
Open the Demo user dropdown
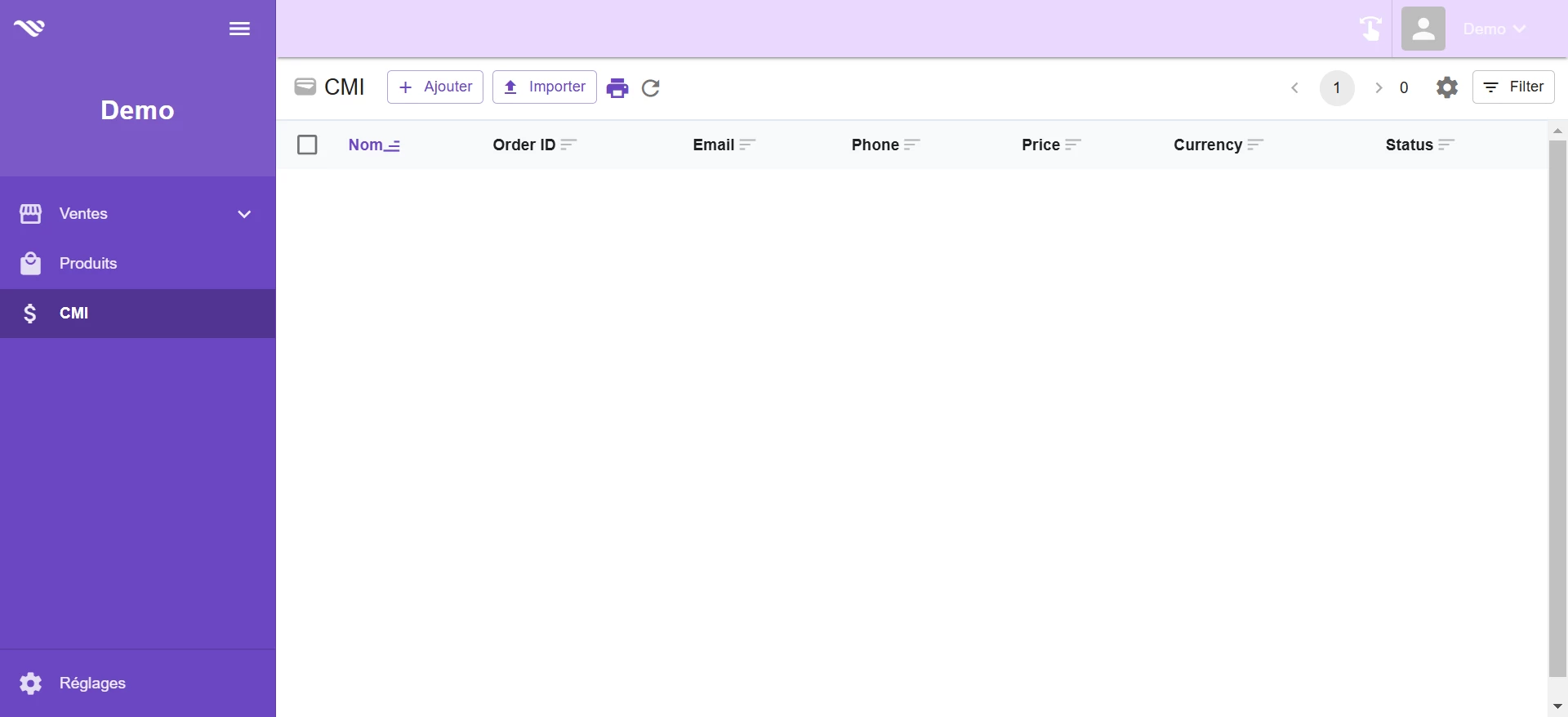(1494, 29)
